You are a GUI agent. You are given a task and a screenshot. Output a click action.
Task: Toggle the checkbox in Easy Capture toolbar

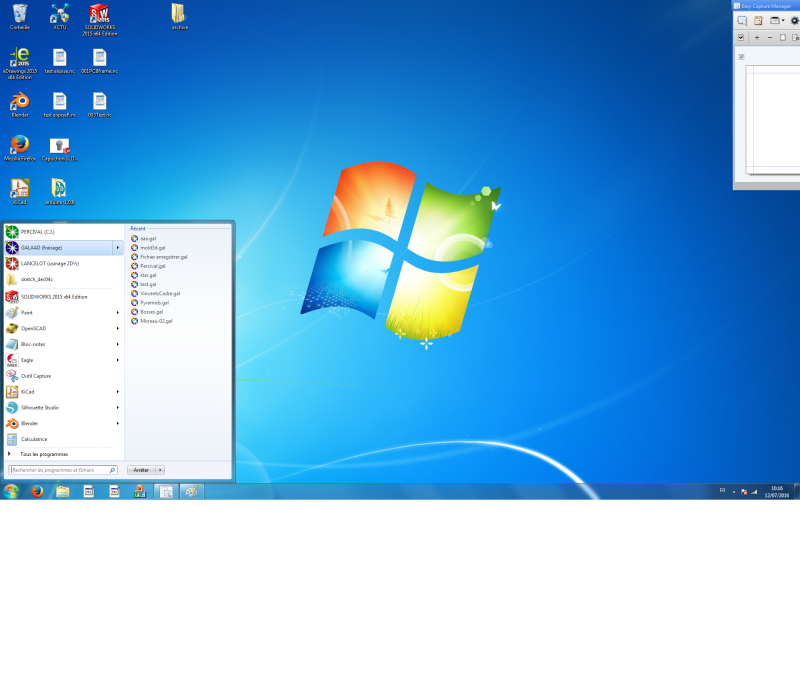click(x=741, y=37)
